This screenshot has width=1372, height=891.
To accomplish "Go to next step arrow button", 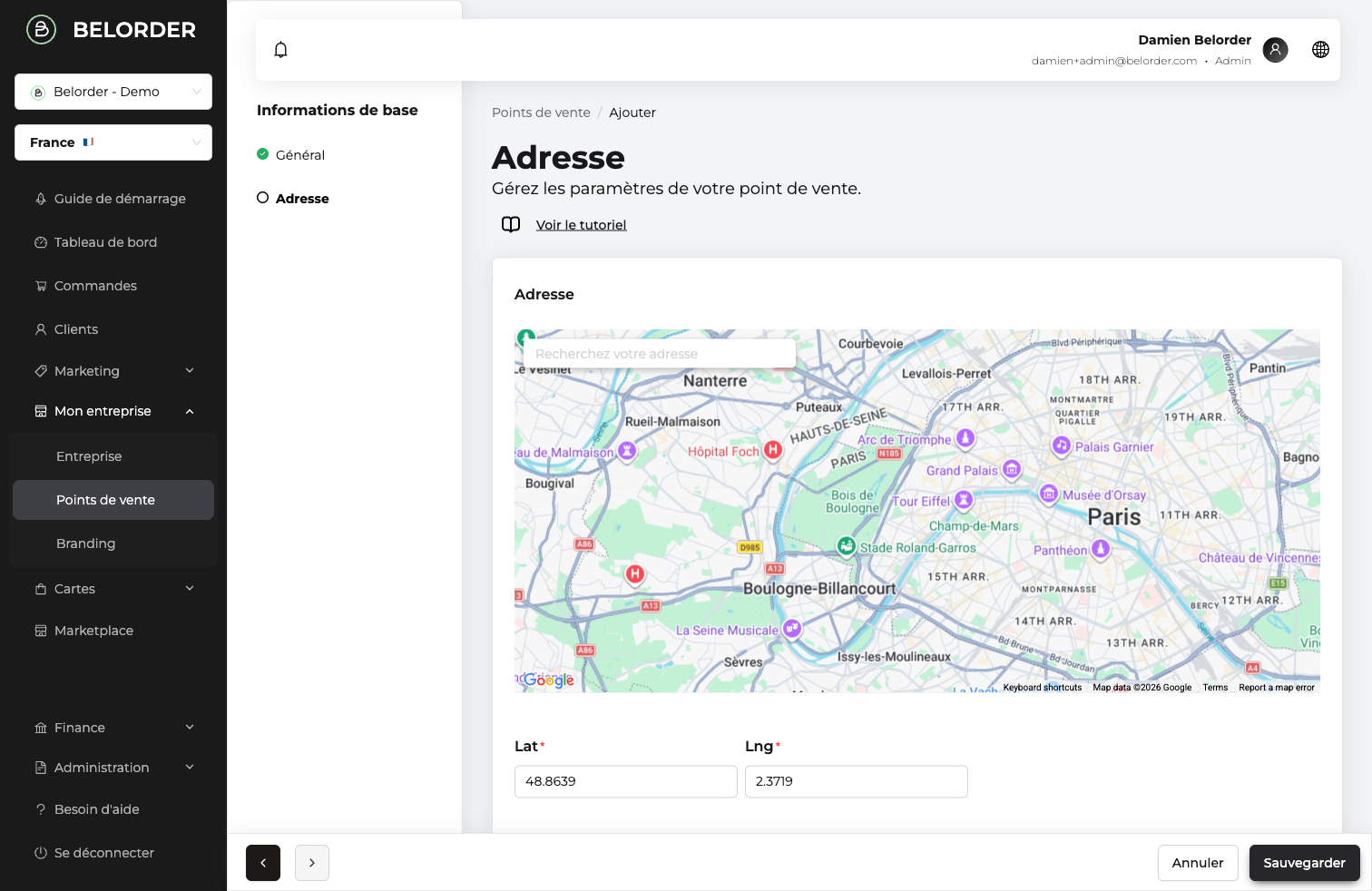I will (312, 863).
